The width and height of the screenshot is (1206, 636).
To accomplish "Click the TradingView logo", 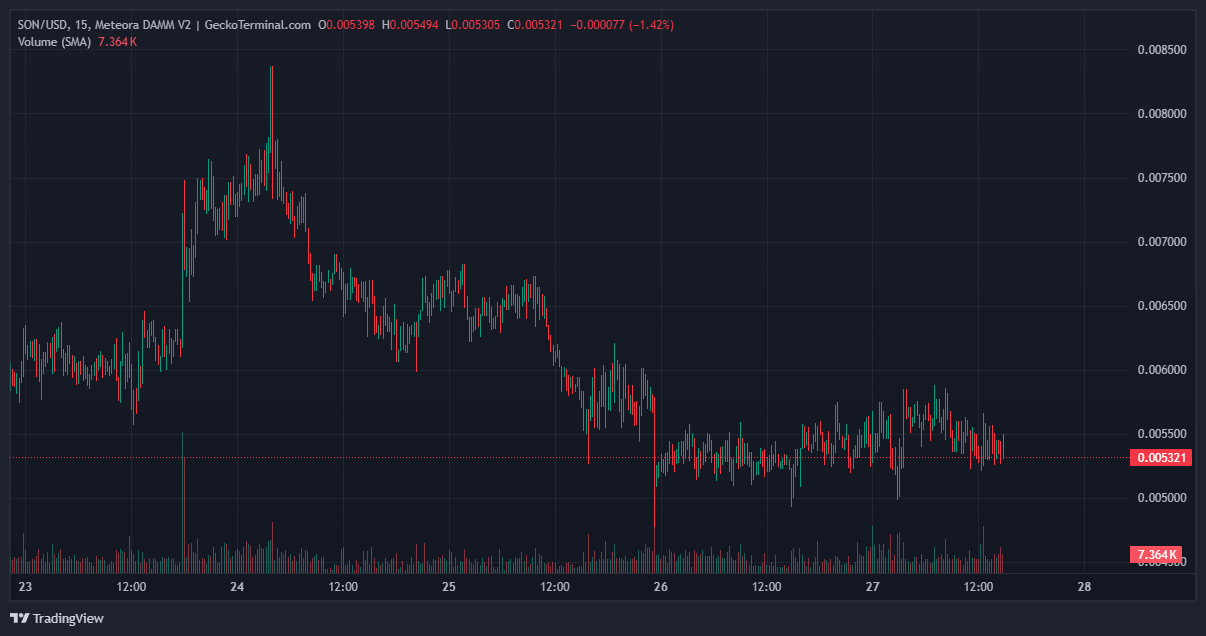I will [19, 618].
